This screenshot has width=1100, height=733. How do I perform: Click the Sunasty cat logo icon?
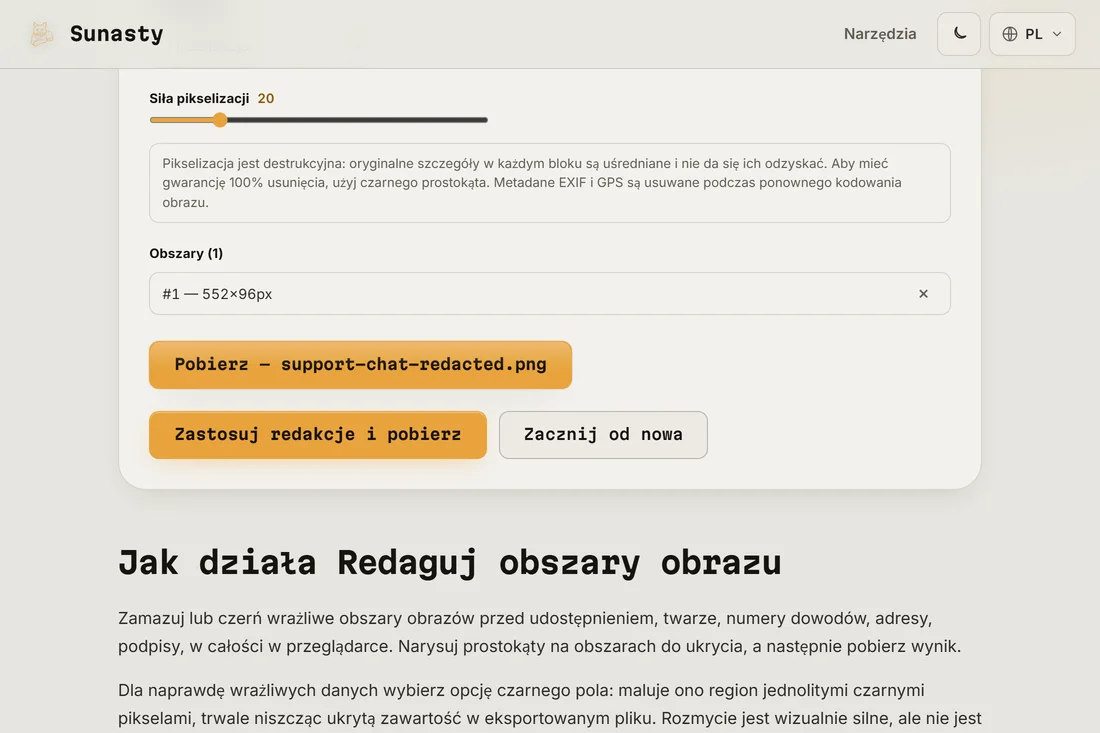coord(41,34)
